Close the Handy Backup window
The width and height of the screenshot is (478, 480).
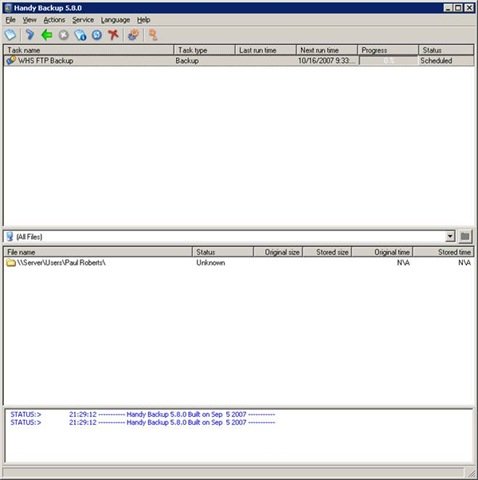[x=469, y=8]
